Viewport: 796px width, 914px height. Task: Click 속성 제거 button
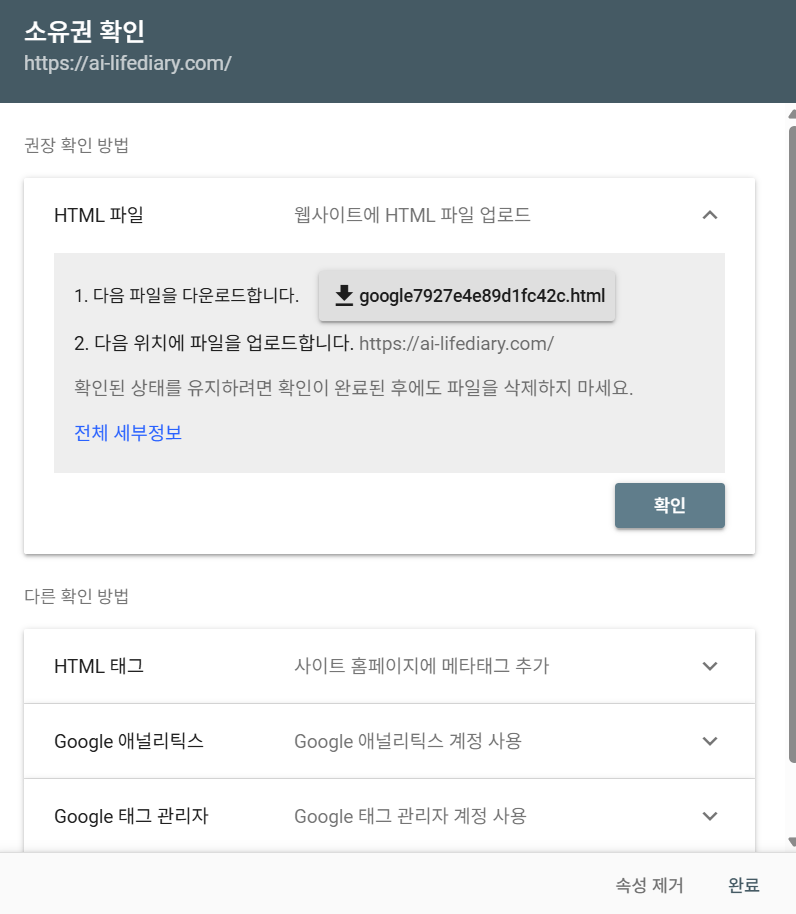[649, 885]
